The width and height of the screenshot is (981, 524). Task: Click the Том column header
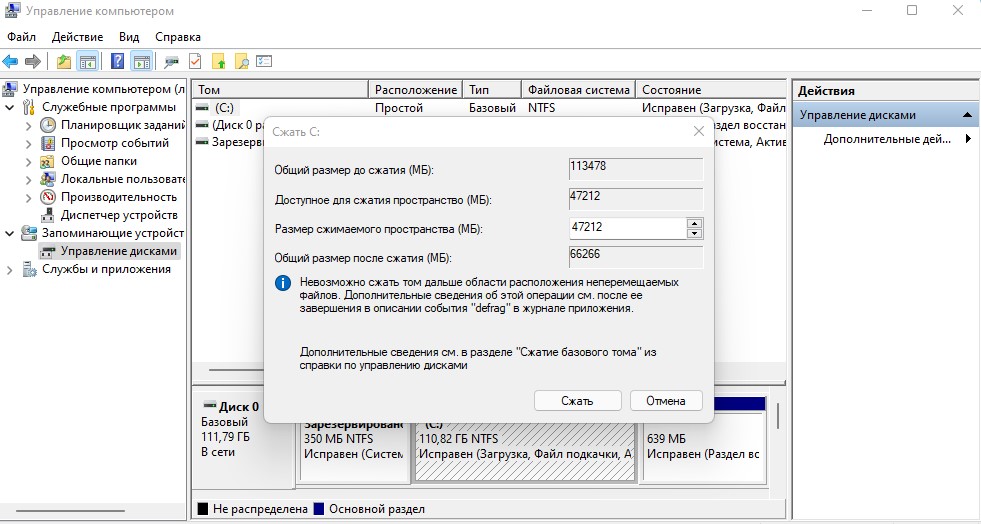[280, 89]
